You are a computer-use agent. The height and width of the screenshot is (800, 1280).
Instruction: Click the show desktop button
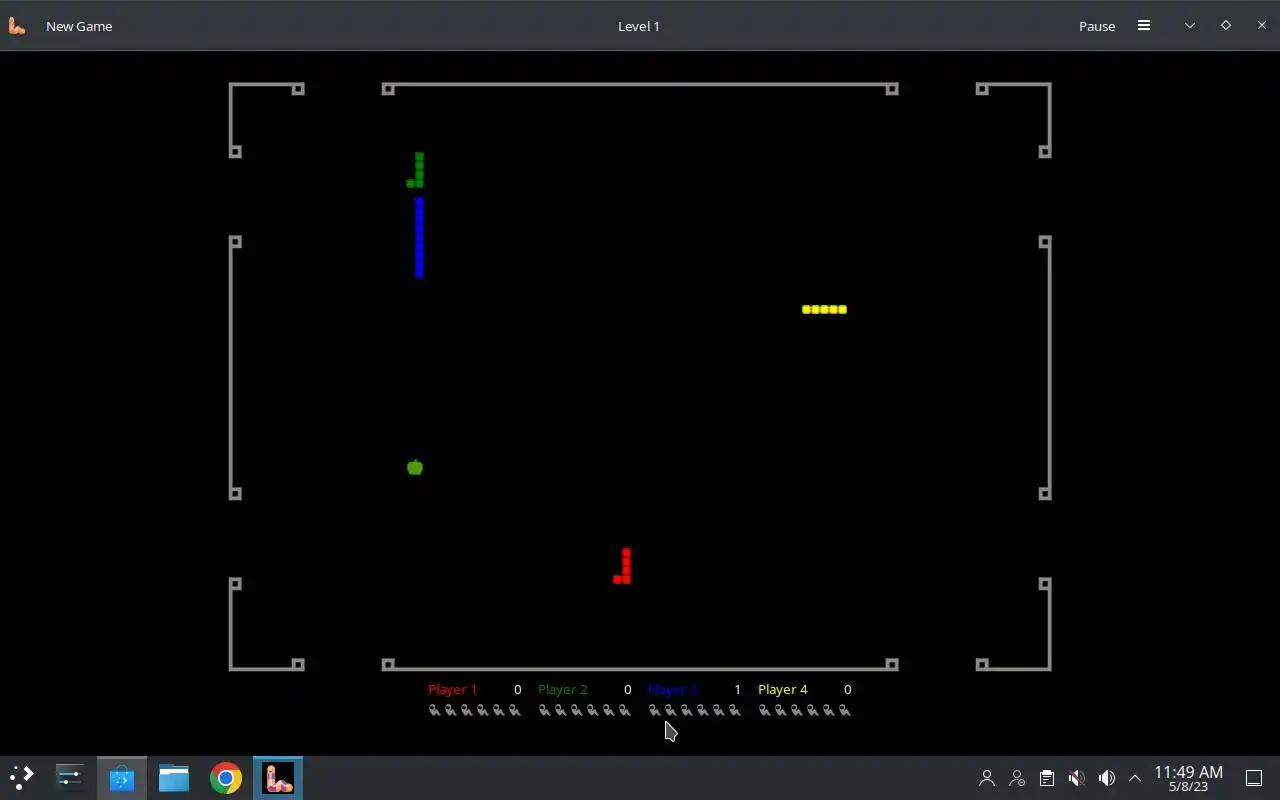(1254, 778)
